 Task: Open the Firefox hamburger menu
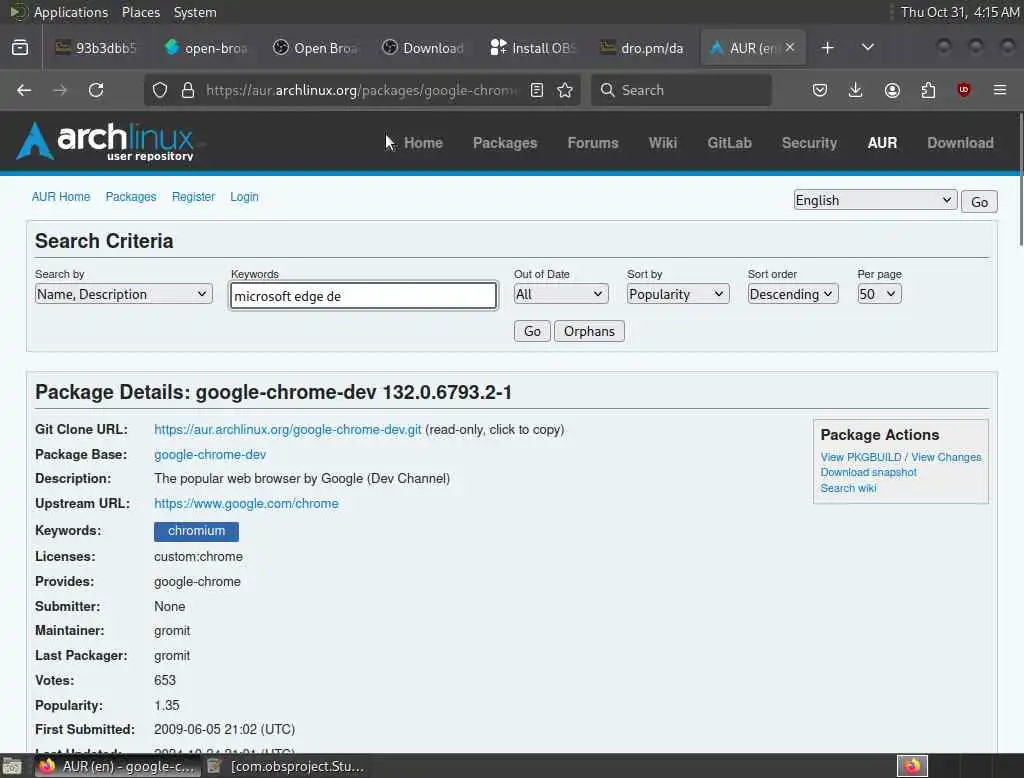1000,90
